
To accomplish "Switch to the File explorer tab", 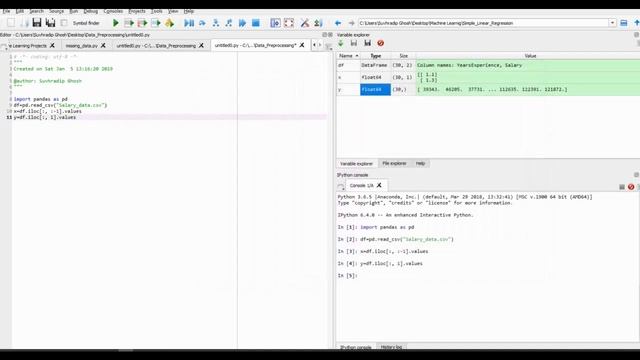I will click(x=394, y=163).
